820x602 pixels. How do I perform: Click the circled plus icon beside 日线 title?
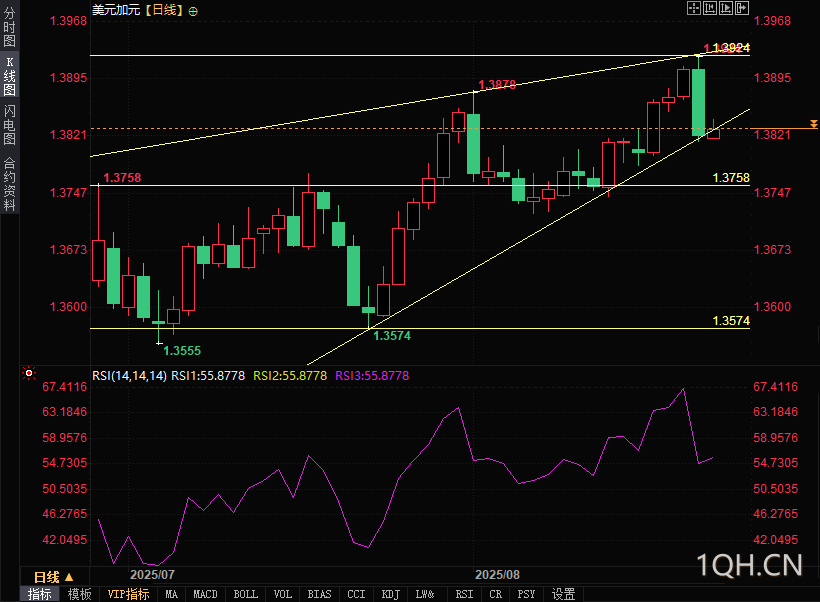(193, 10)
